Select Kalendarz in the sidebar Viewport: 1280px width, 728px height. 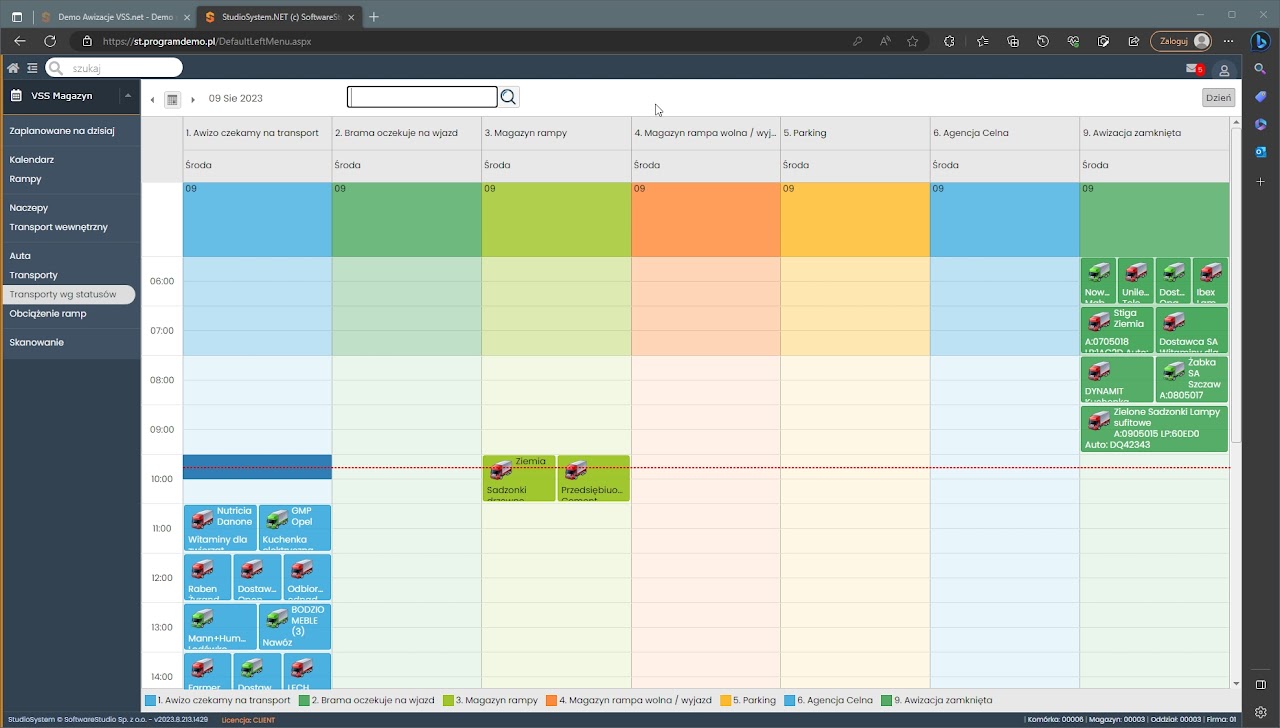pyautogui.click(x=32, y=160)
